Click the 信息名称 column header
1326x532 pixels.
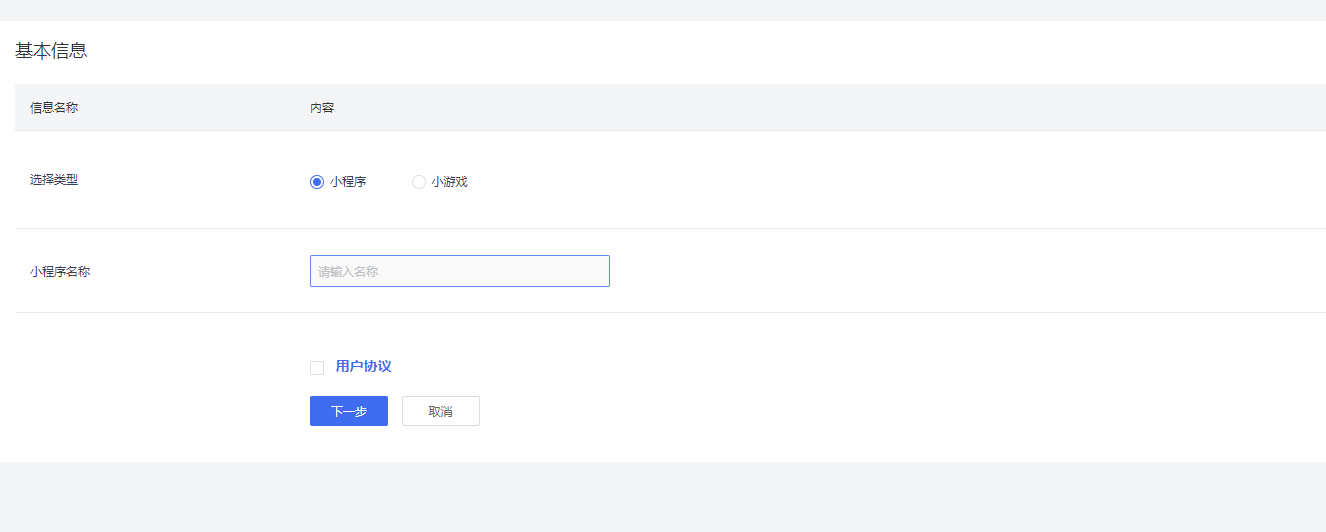(54, 108)
